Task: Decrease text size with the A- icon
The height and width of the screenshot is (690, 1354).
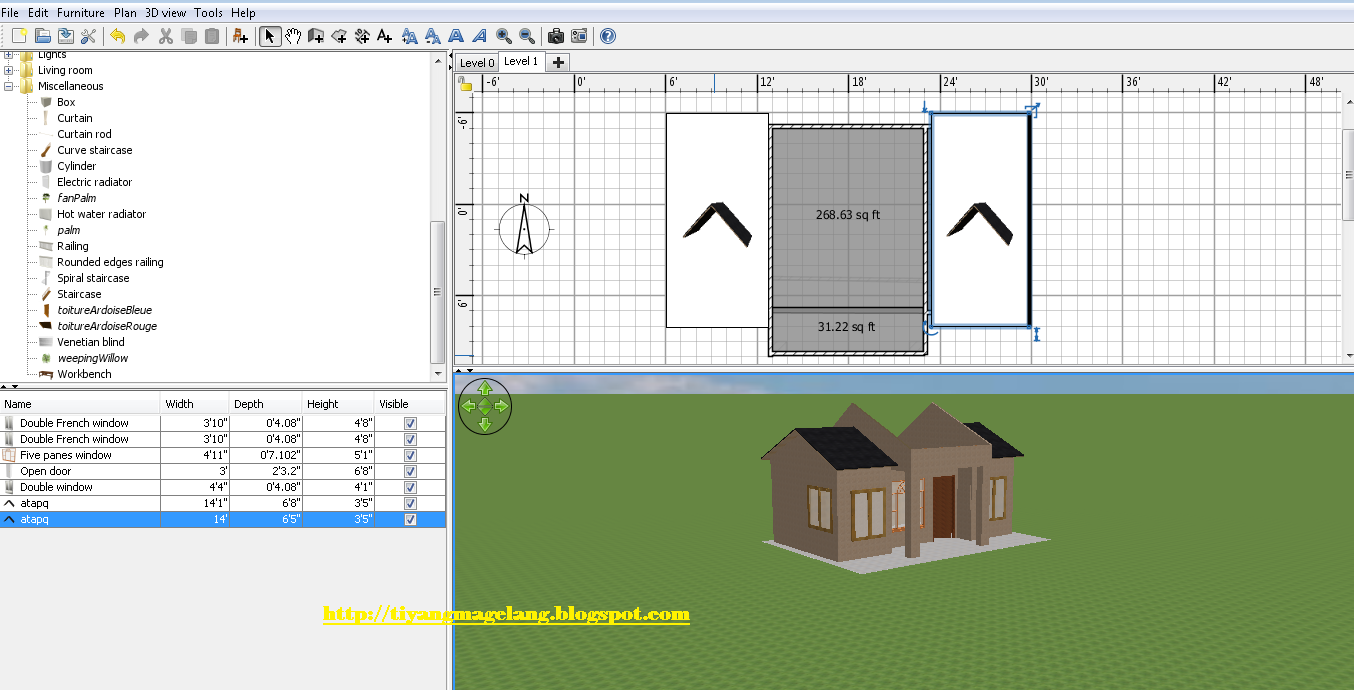Action: coord(433,36)
